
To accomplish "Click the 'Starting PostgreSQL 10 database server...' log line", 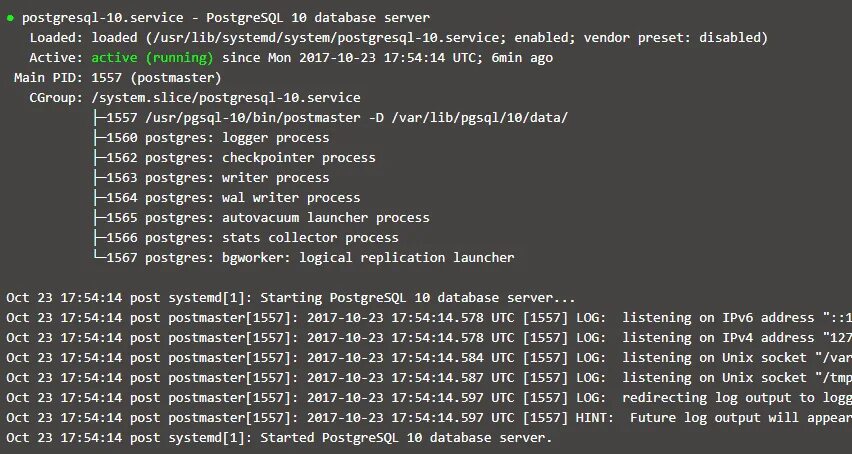I will click(291, 298).
